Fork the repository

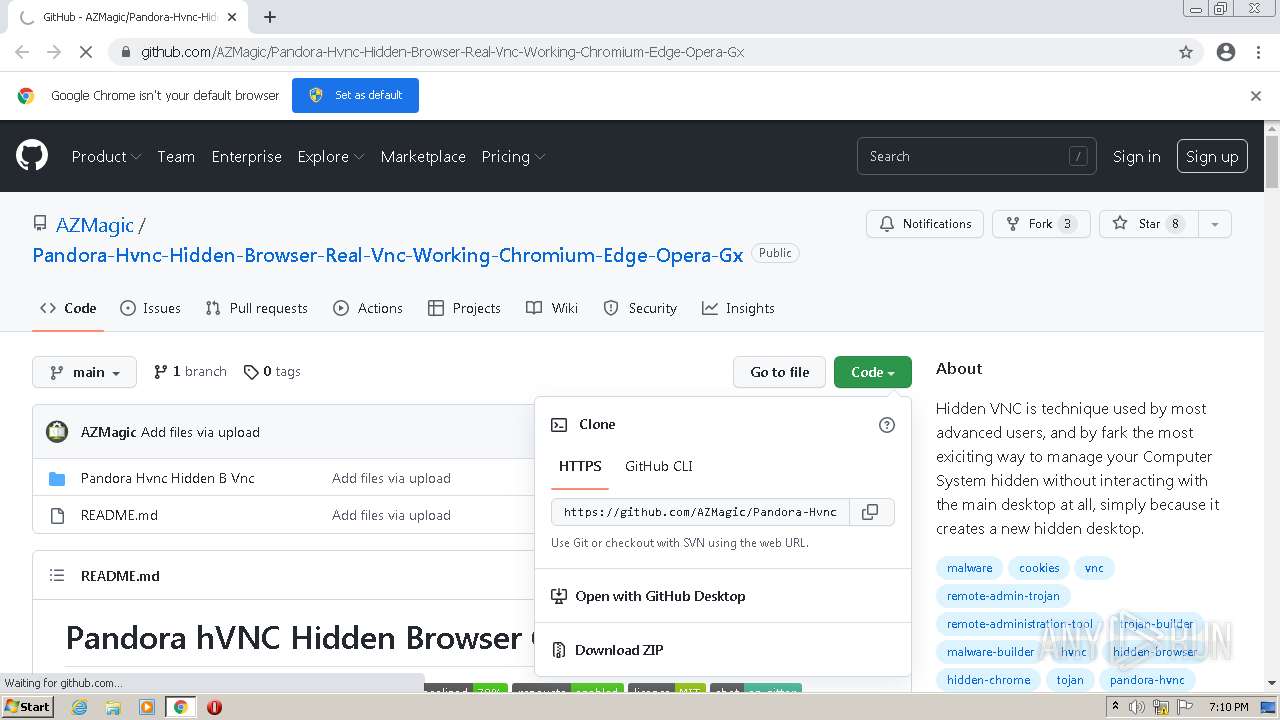click(1041, 224)
